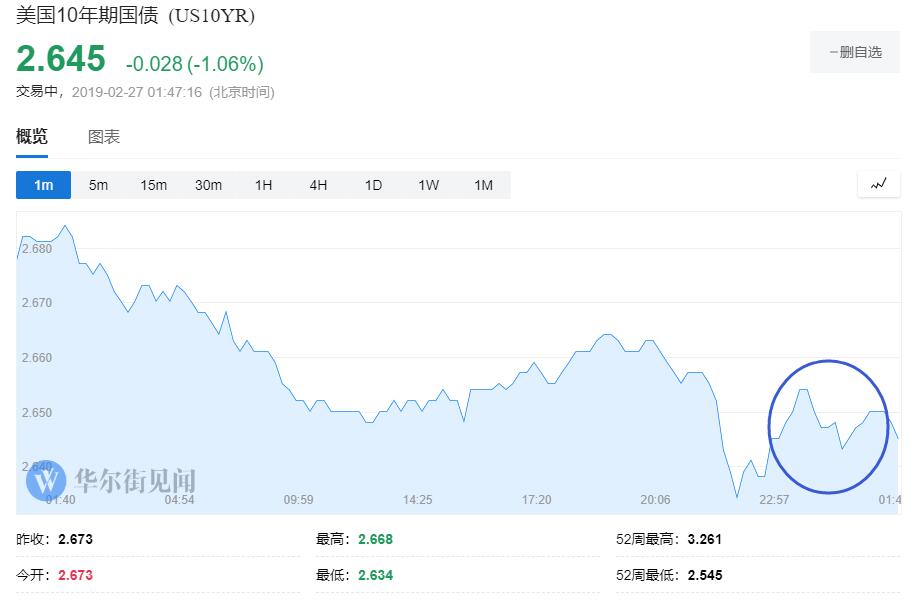Switch chart to 1D interval

pyautogui.click(x=373, y=185)
